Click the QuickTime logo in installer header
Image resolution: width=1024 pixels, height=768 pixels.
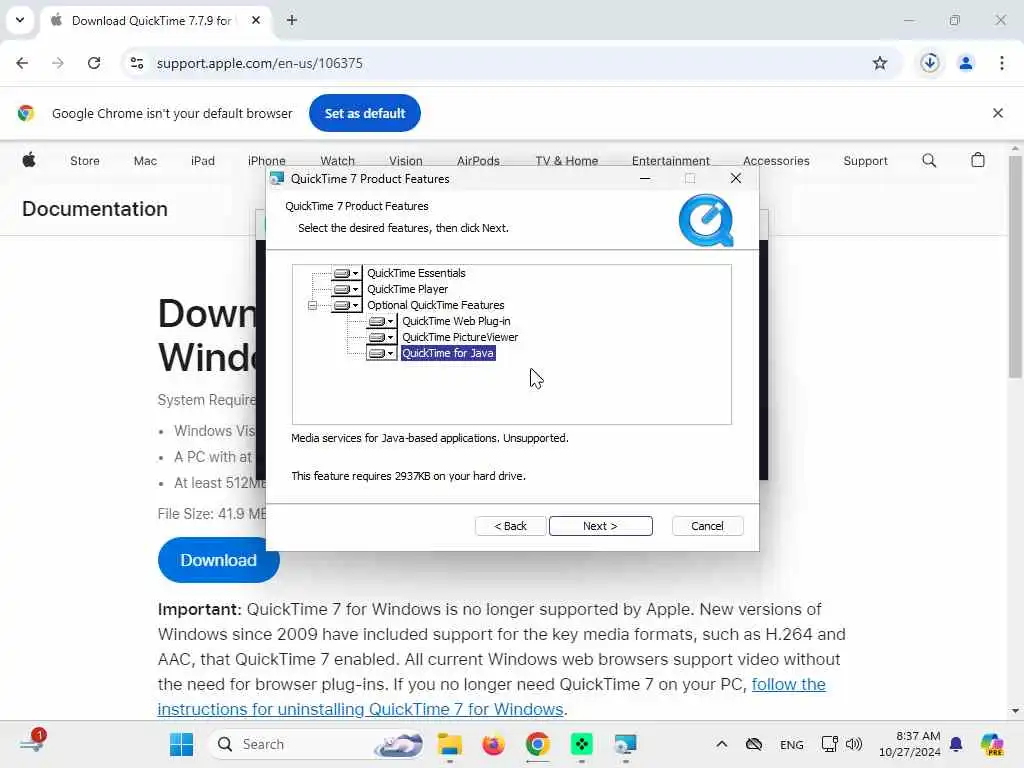tap(706, 221)
